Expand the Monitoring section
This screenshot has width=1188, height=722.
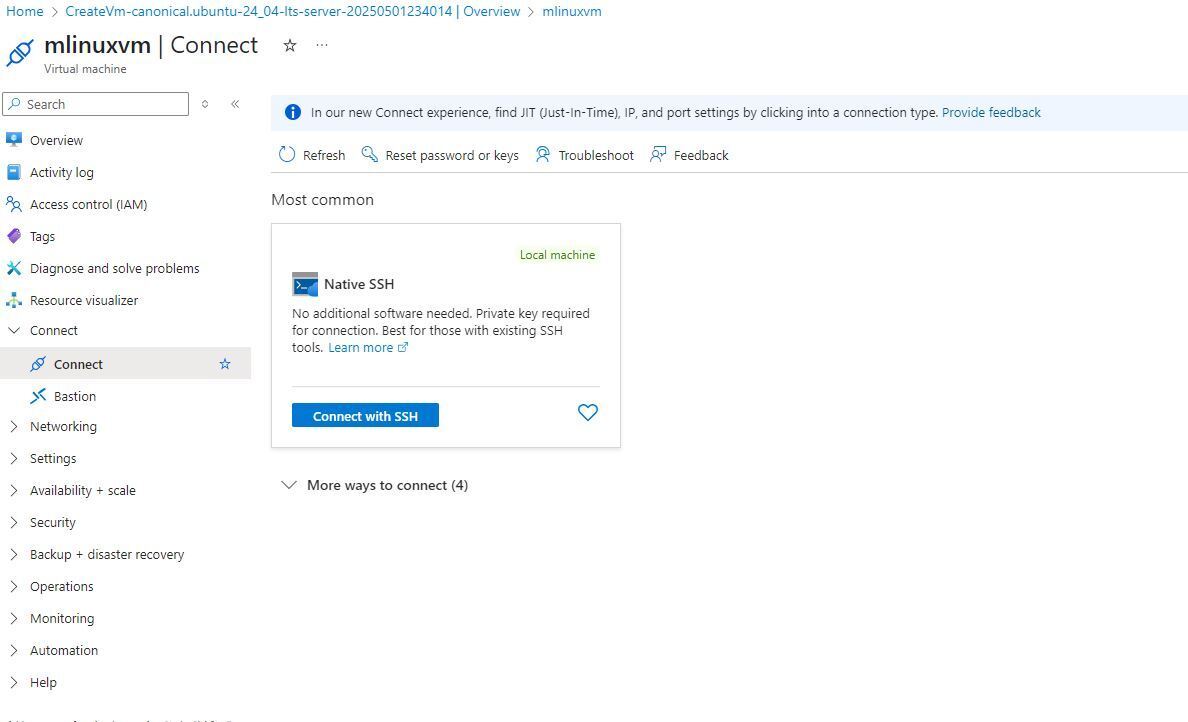pos(14,618)
